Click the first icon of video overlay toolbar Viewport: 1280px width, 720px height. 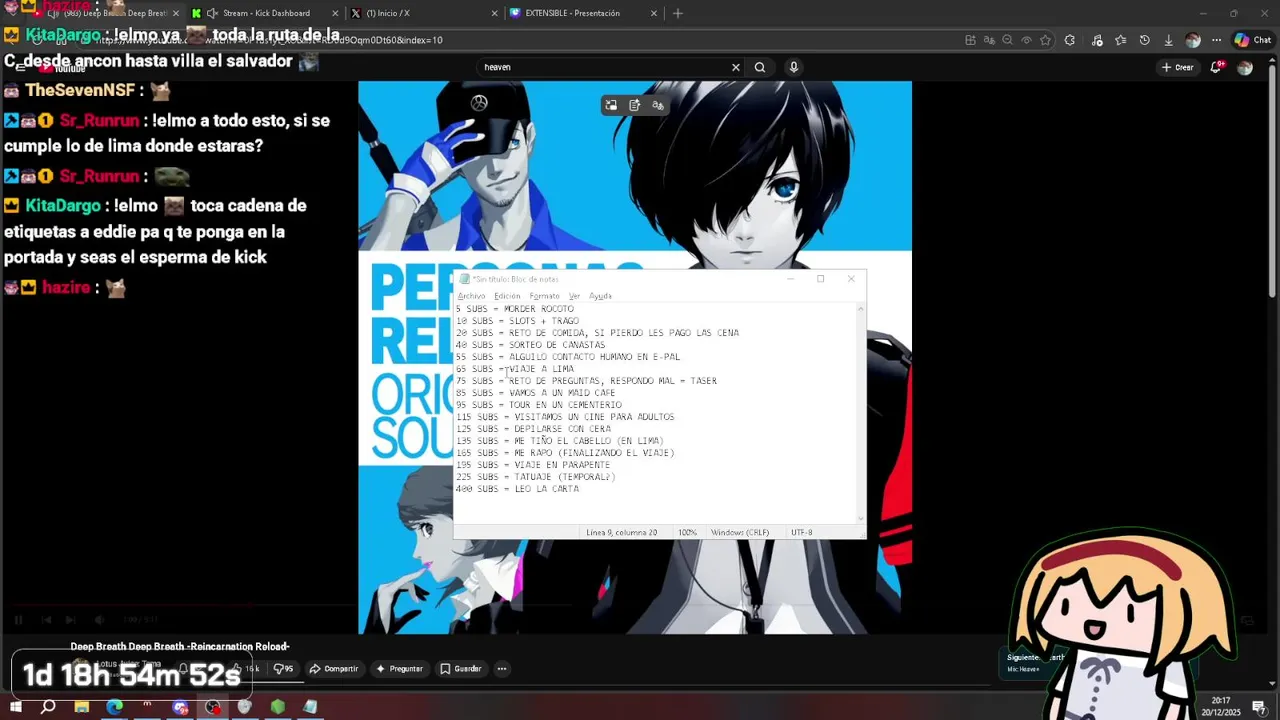point(611,105)
